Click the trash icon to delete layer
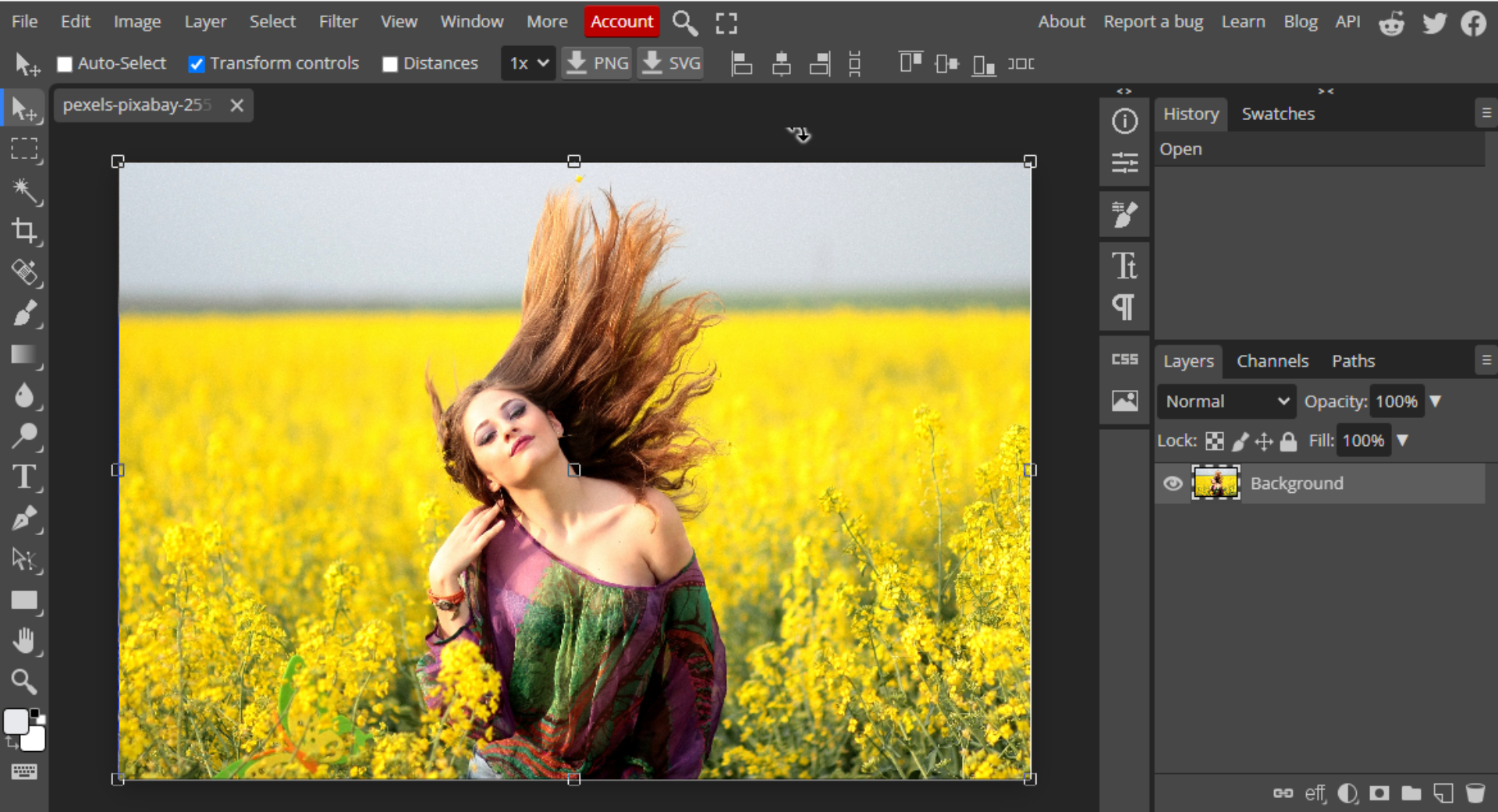 [x=1475, y=793]
